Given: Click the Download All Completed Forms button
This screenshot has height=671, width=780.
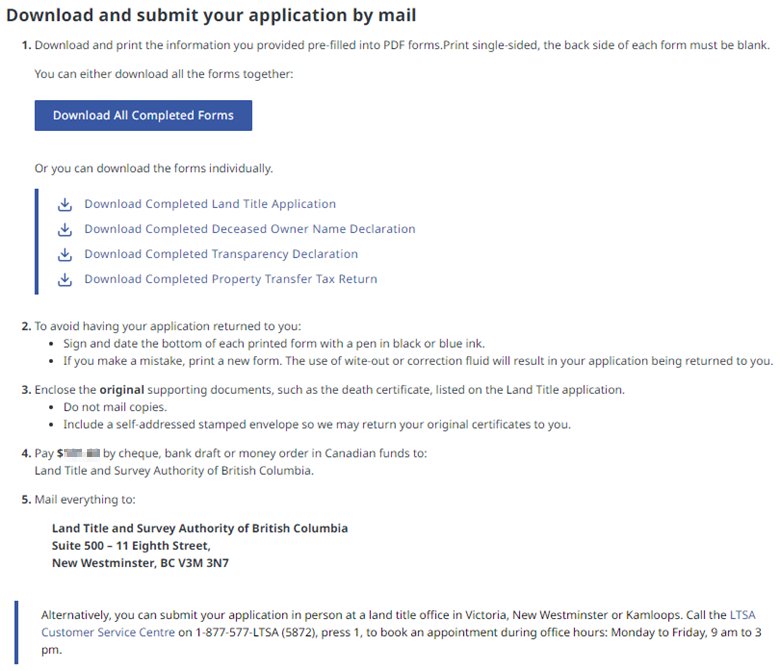Looking at the screenshot, I should pos(143,115).
